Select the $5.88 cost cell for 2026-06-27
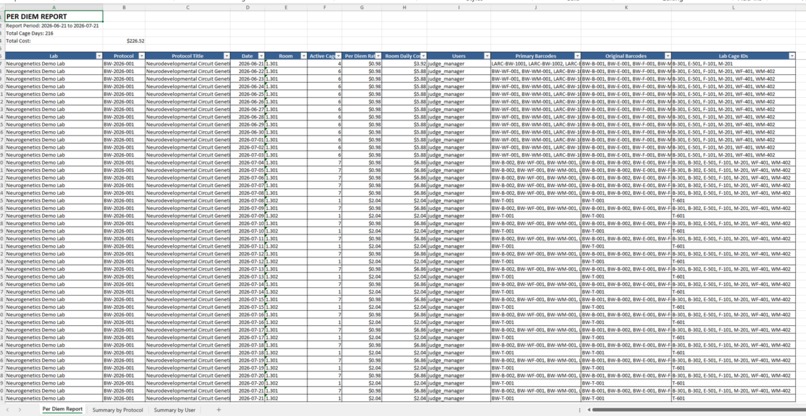The height and width of the screenshot is (416, 806). (x=405, y=109)
